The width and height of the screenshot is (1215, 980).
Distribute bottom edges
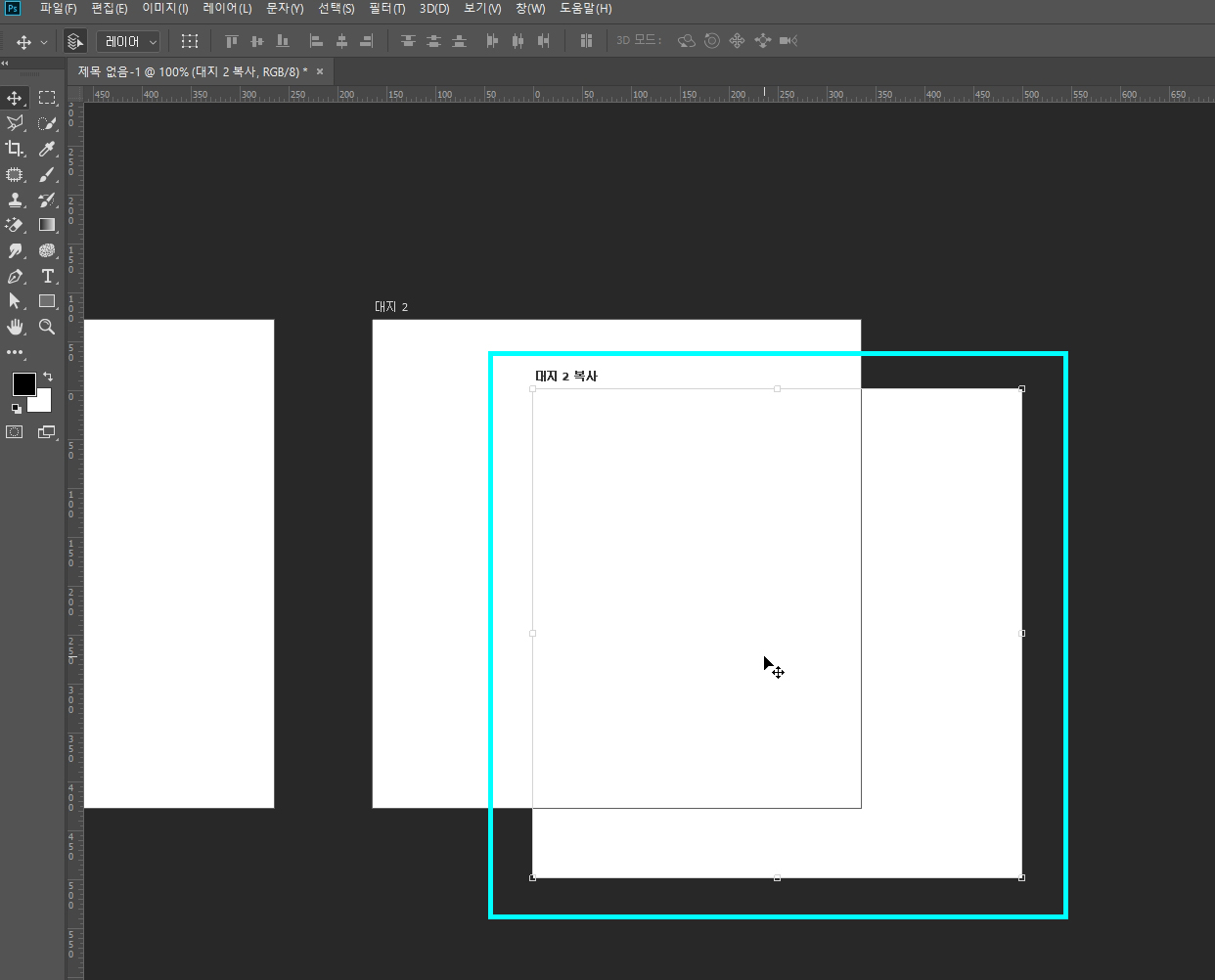[459, 41]
